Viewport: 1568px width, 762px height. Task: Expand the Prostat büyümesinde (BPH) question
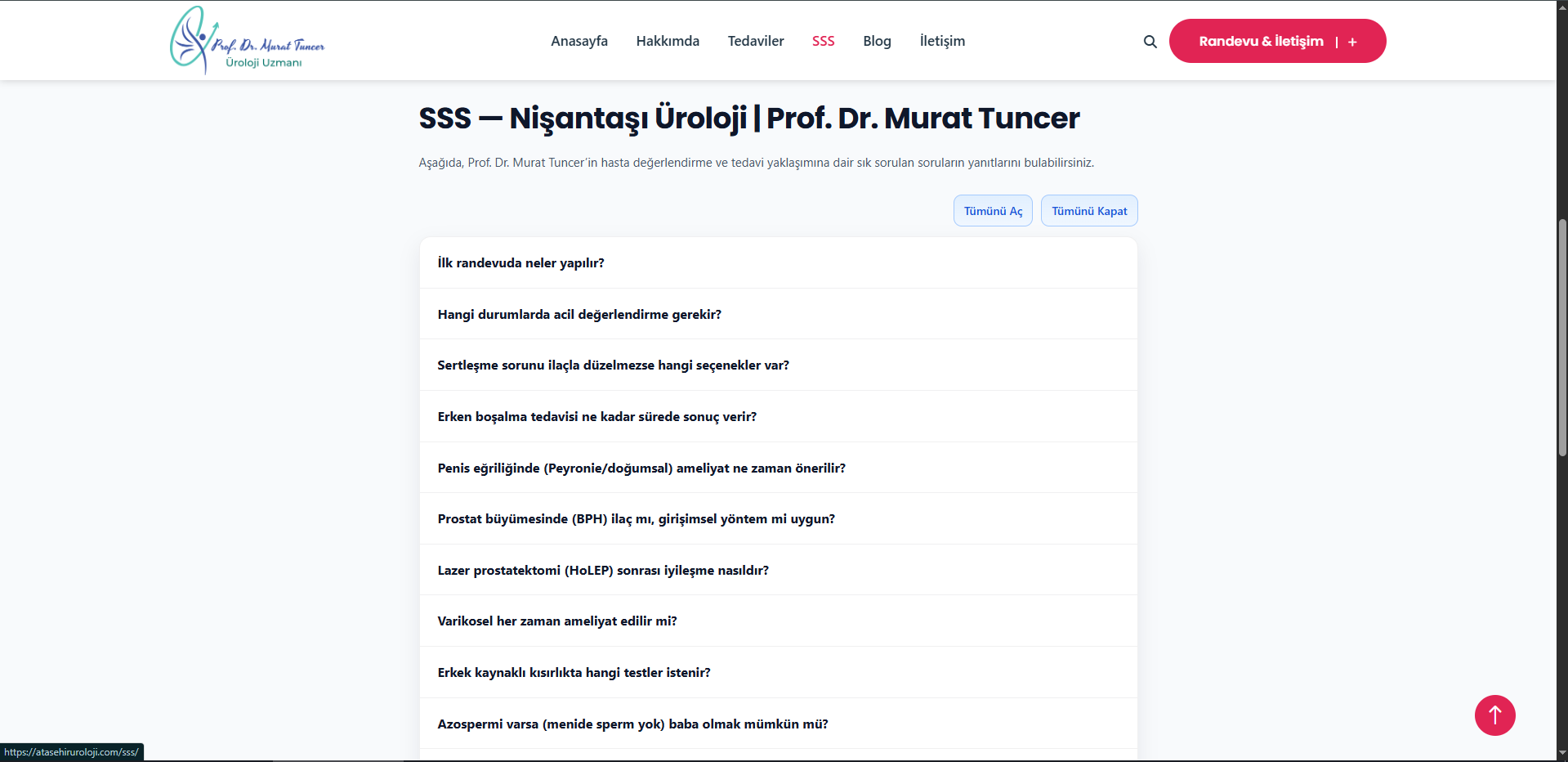tap(636, 519)
